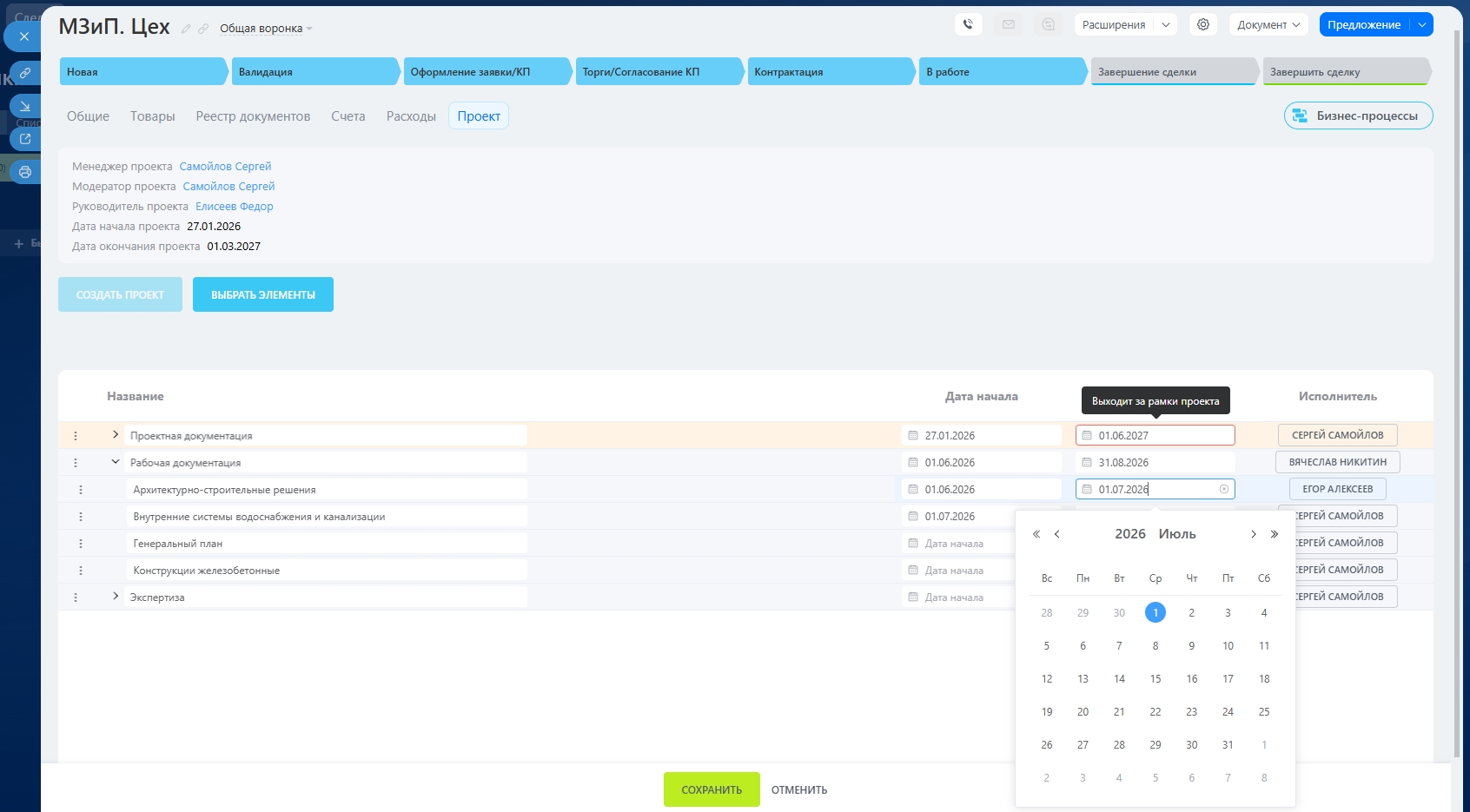
Task: Clear the 01.07.2026 end date field
Action: tap(1224, 489)
